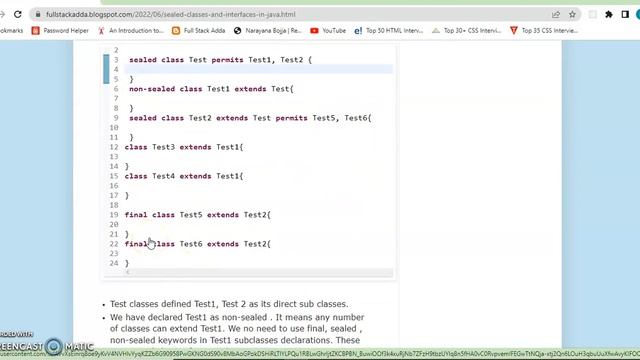Click 'sealed class Test permits Test1, Test2' line
The width and height of the screenshot is (640, 360).
(220, 60)
